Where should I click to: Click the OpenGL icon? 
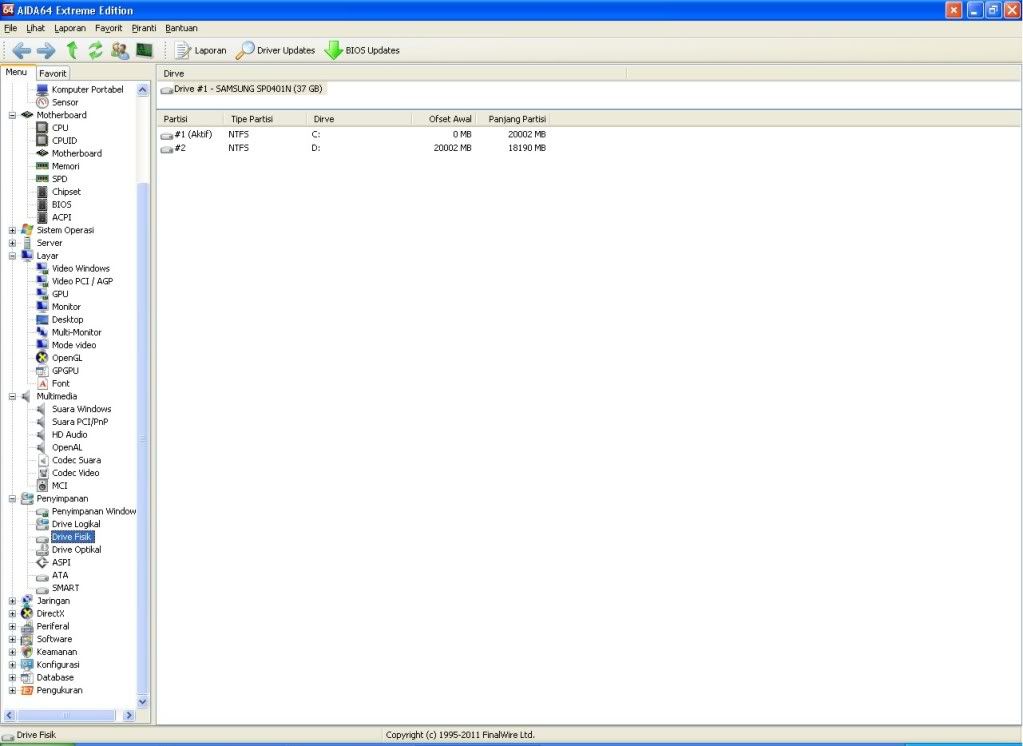click(x=42, y=358)
